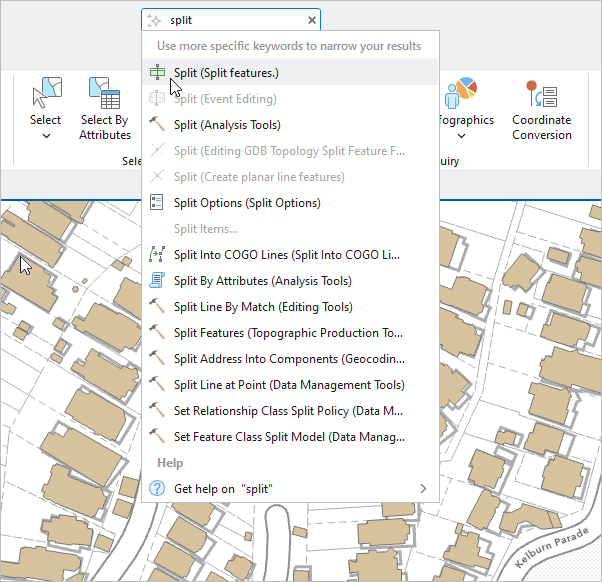Select Set Relationship Class Split Policy result

[288, 411]
